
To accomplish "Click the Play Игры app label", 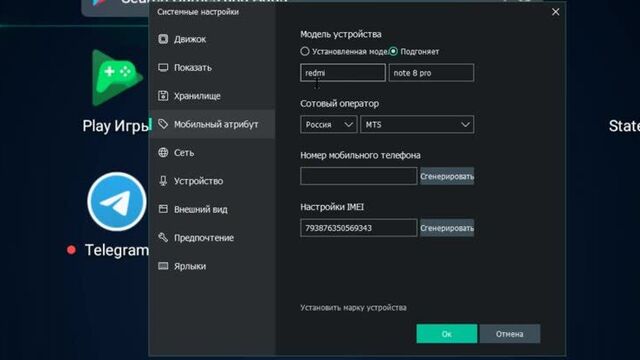I will click(115, 126).
